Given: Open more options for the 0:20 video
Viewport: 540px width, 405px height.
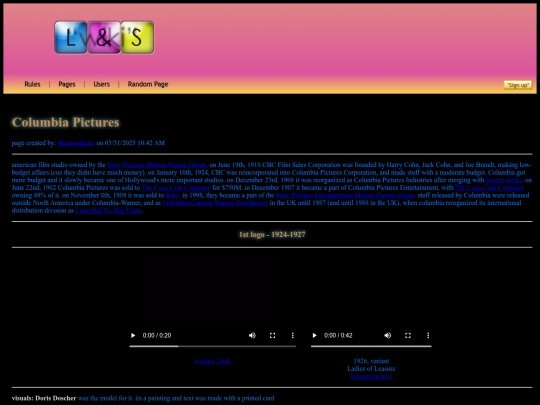Looking at the screenshot, I should click(x=293, y=335).
